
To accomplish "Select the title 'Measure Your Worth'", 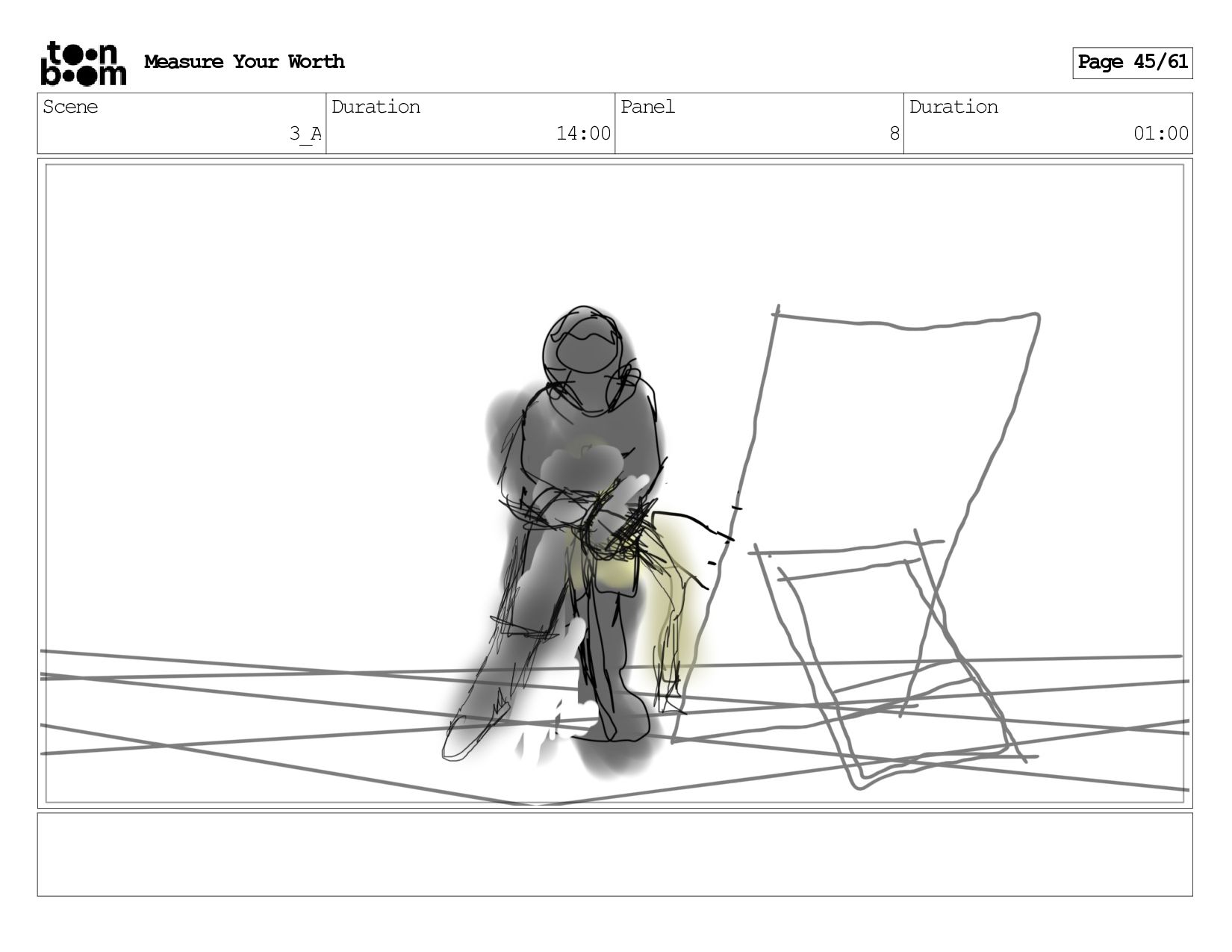I will 244,61.
